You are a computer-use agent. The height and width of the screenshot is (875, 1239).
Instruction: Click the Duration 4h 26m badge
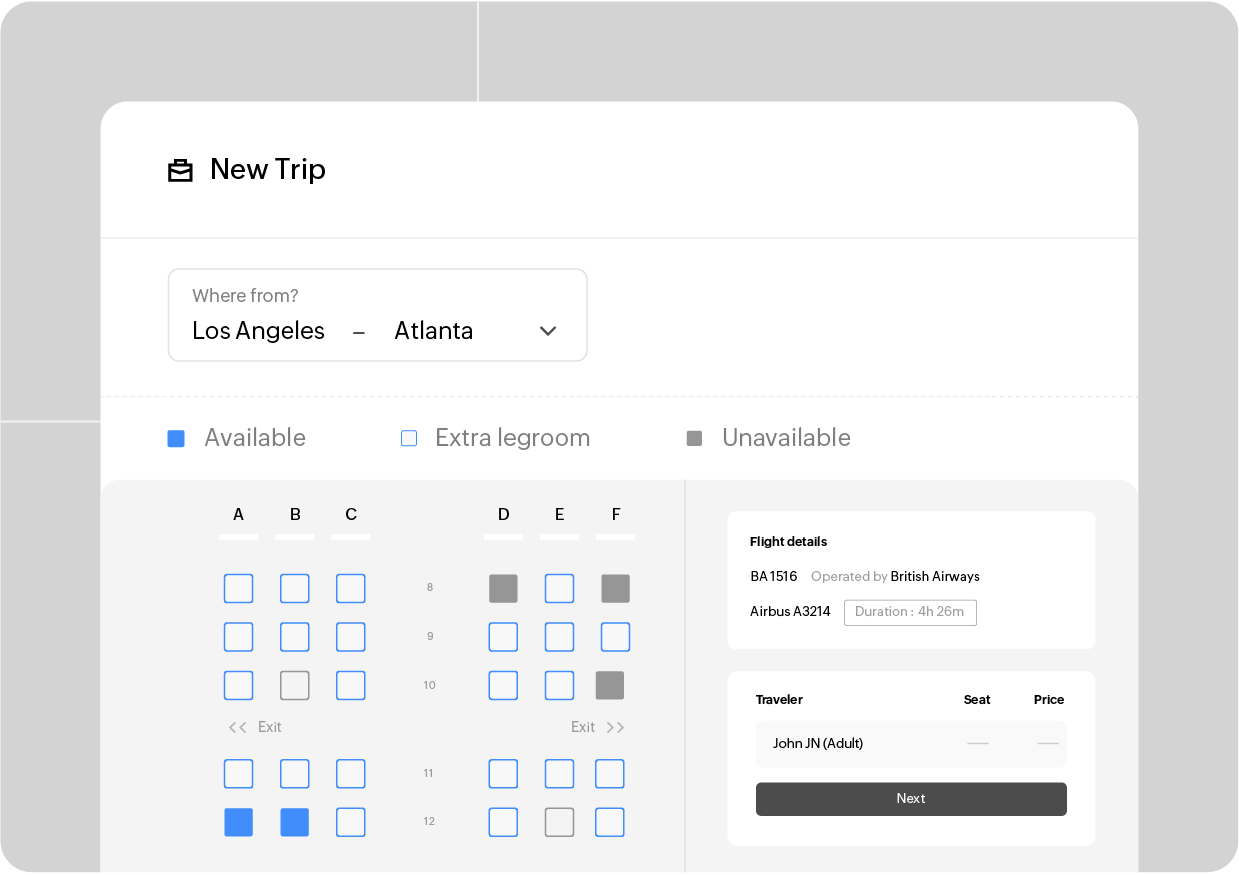[910, 612]
